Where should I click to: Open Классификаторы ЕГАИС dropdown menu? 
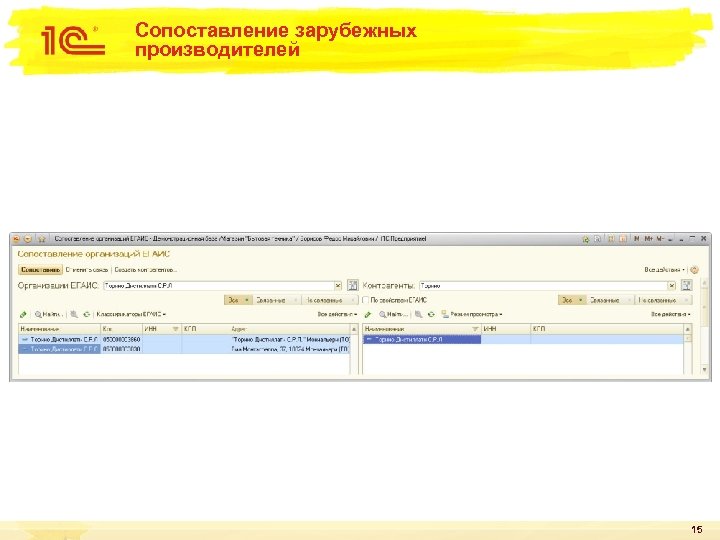coord(131,315)
